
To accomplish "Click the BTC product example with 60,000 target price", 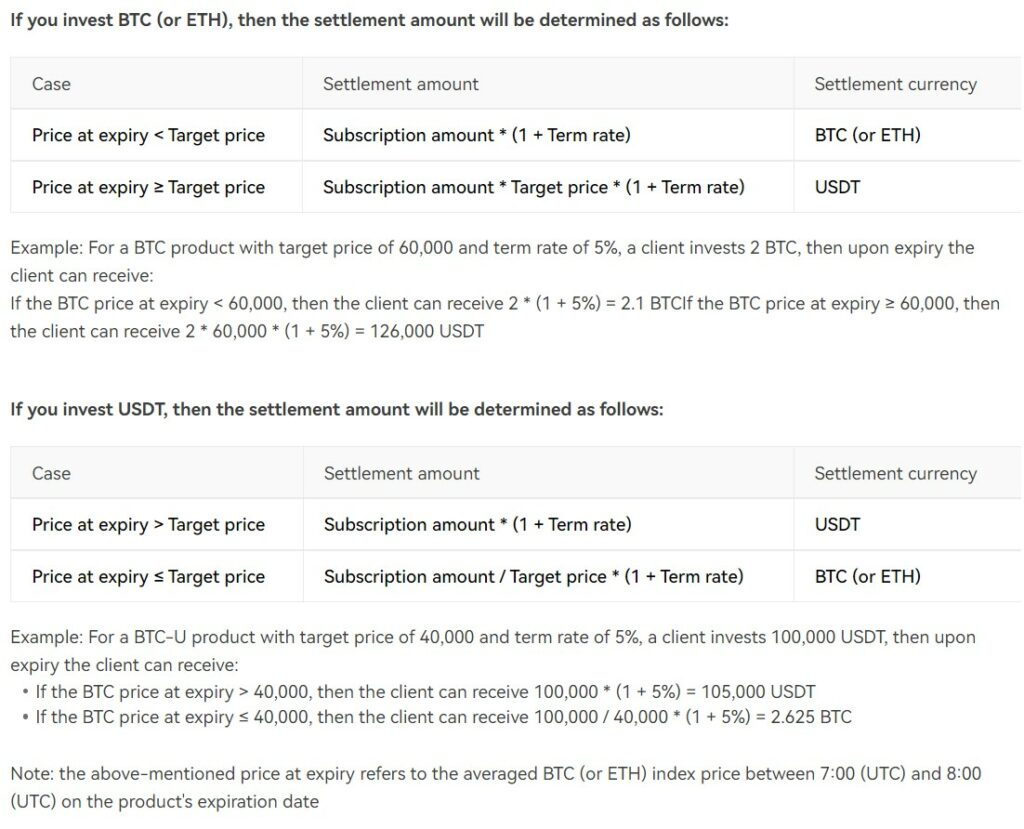I will pyautogui.click(x=491, y=248).
